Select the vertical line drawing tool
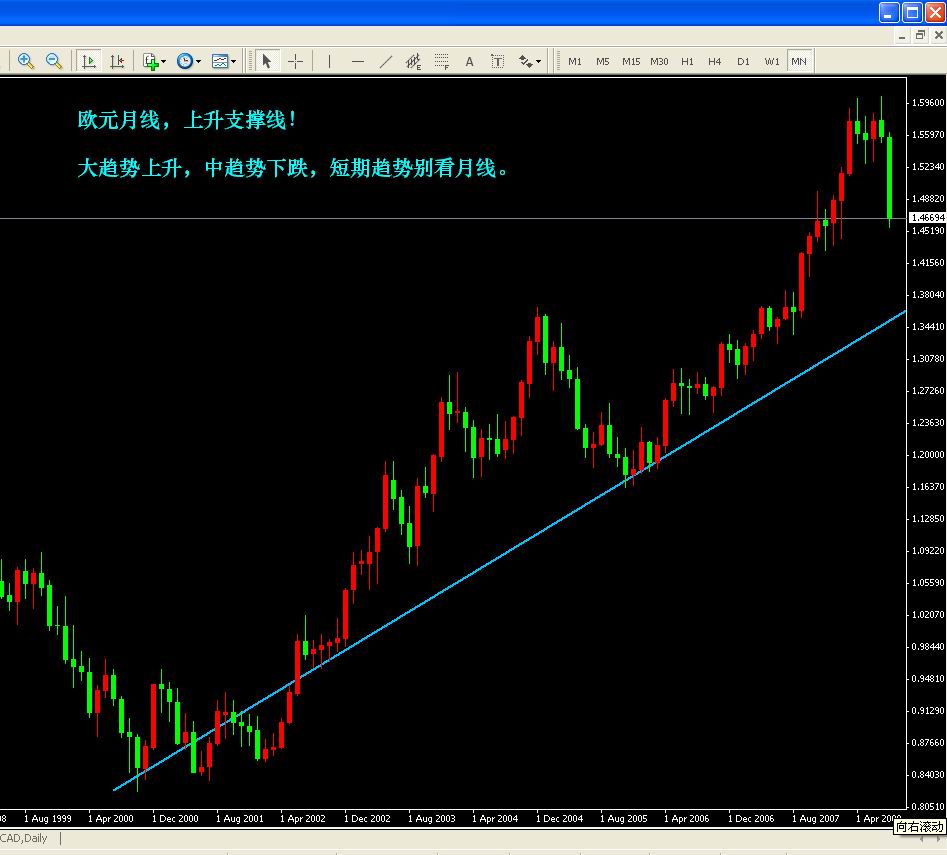 click(x=329, y=61)
